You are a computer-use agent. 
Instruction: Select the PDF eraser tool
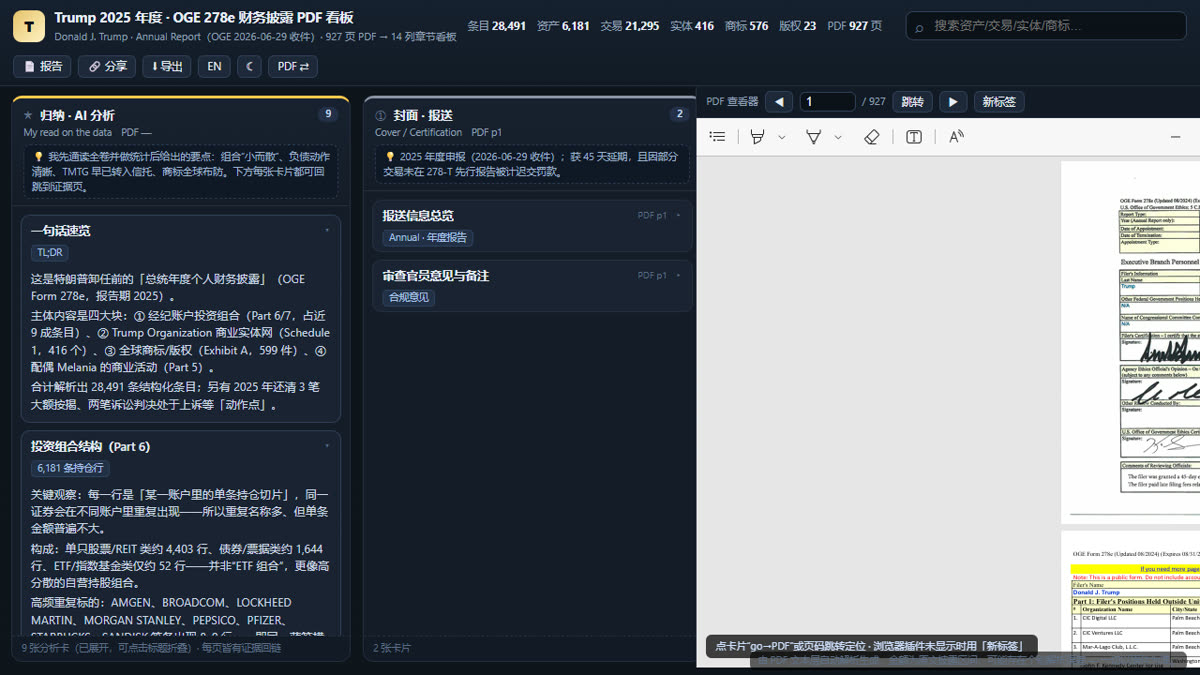click(x=871, y=137)
